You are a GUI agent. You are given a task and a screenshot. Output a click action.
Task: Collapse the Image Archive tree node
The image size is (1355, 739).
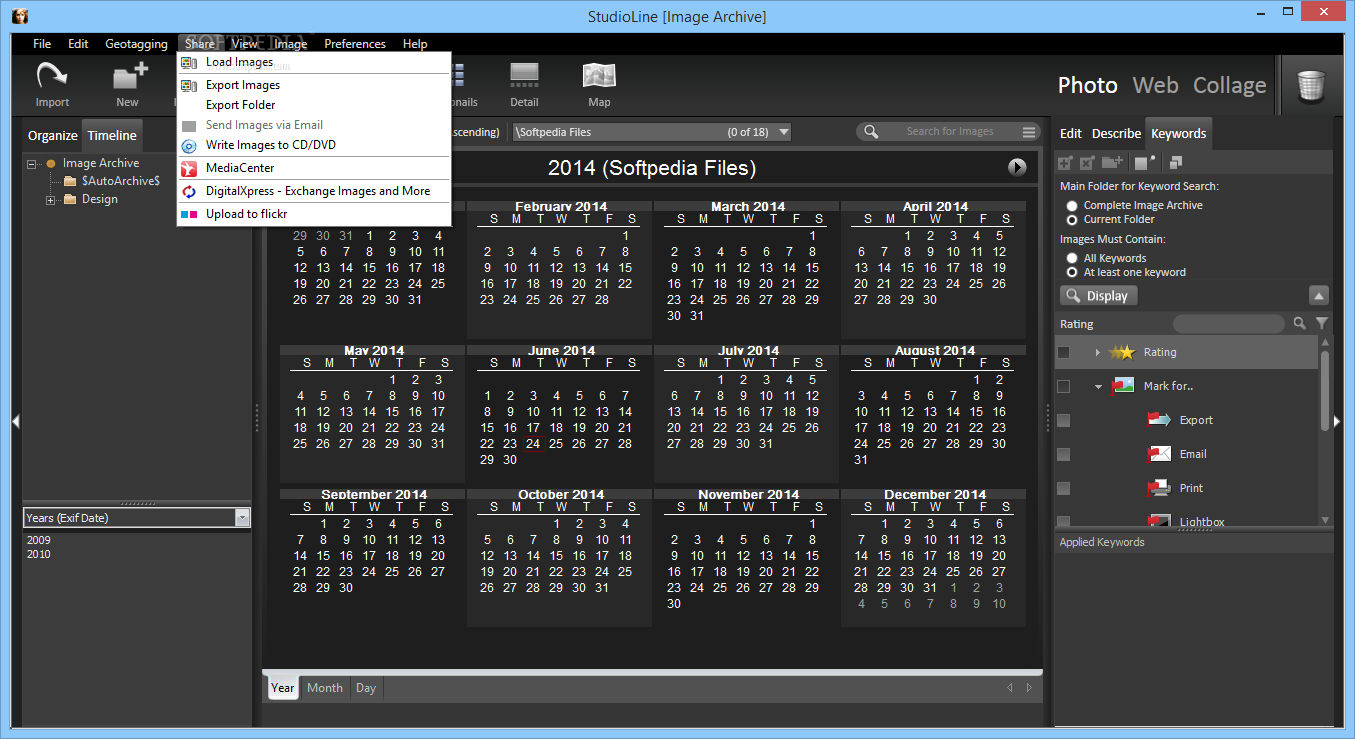tap(32, 164)
